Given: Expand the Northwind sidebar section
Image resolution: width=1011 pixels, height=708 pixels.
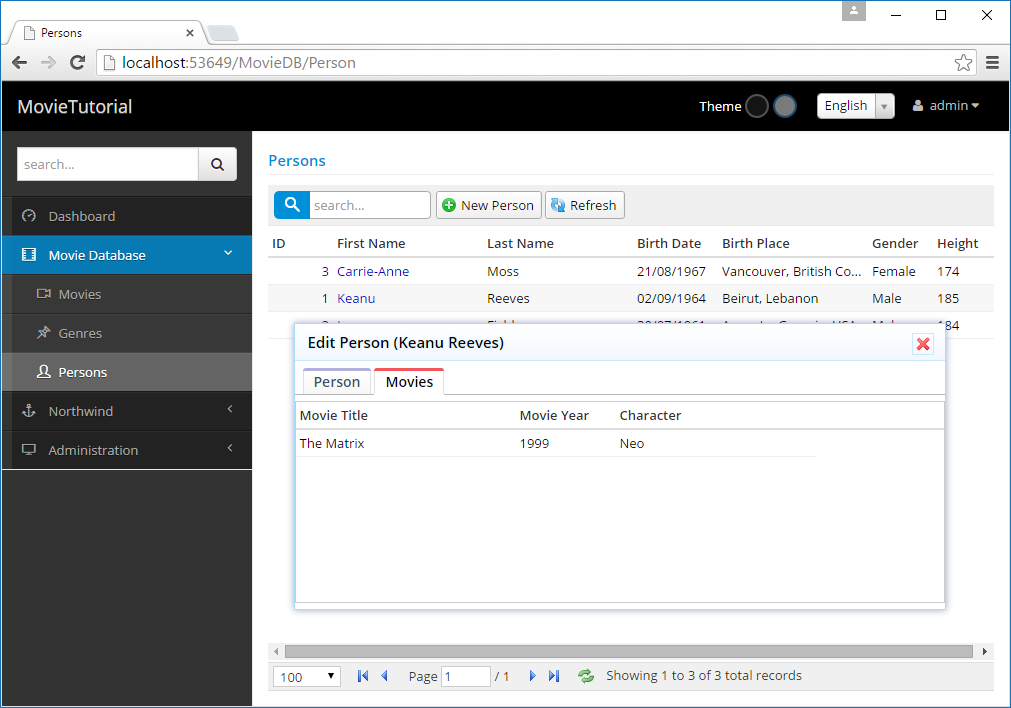Looking at the screenshot, I should [126, 411].
